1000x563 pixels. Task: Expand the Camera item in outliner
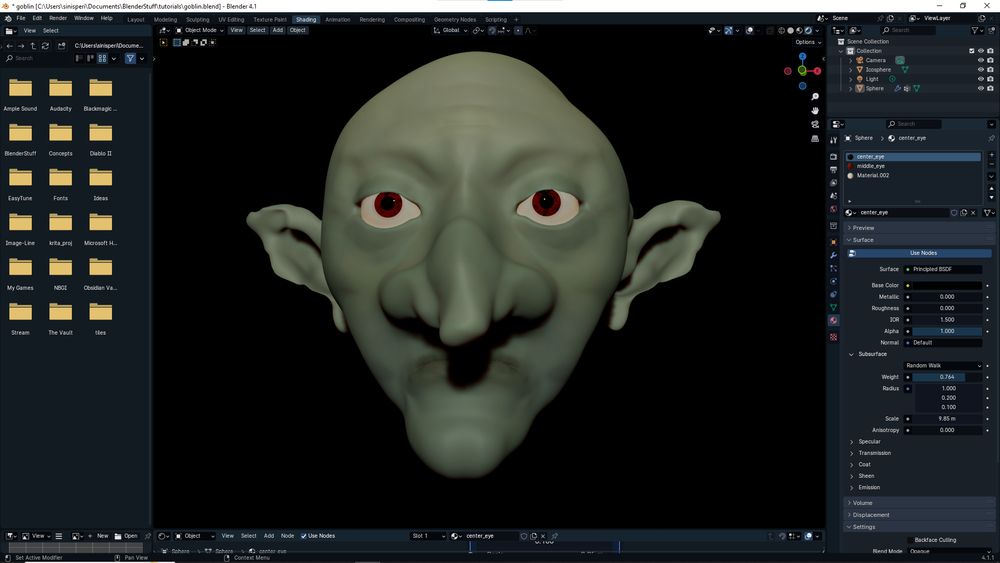pos(850,61)
